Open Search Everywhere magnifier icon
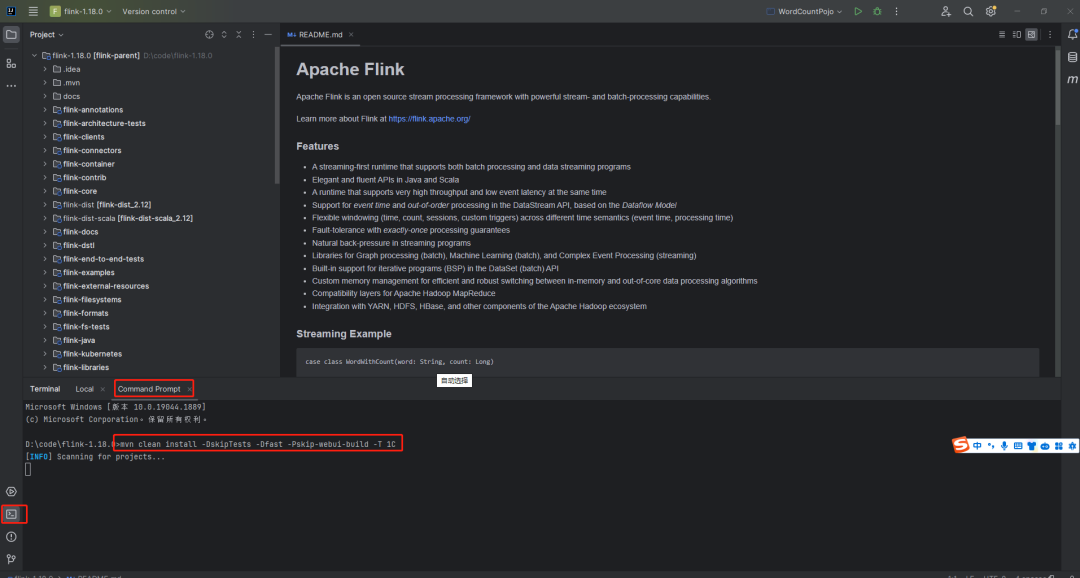This screenshot has height=578, width=1080. 968,11
